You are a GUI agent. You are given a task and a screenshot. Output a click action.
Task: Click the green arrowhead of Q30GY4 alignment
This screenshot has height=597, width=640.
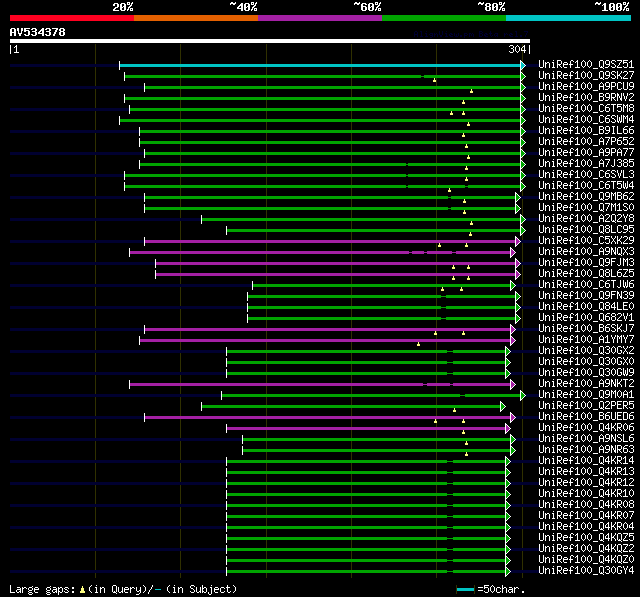508,572
